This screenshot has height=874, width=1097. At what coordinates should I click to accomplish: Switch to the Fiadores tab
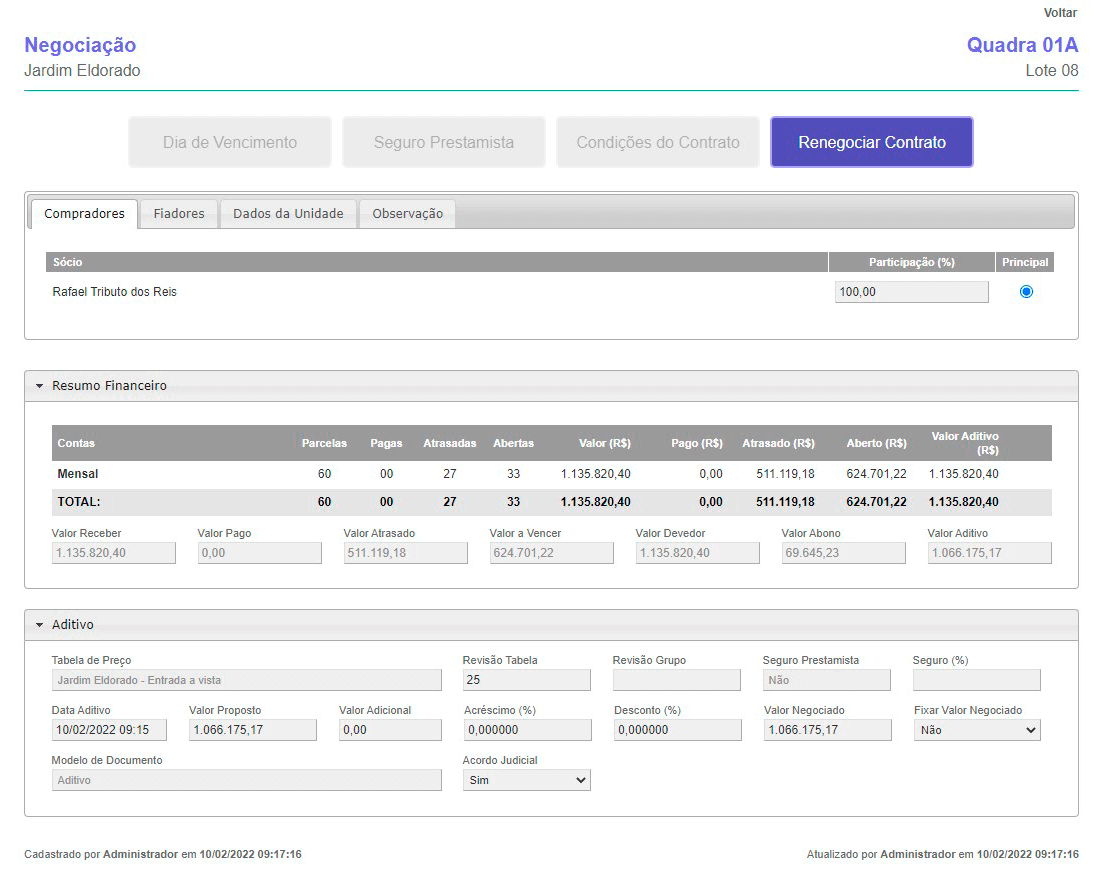[x=179, y=213]
